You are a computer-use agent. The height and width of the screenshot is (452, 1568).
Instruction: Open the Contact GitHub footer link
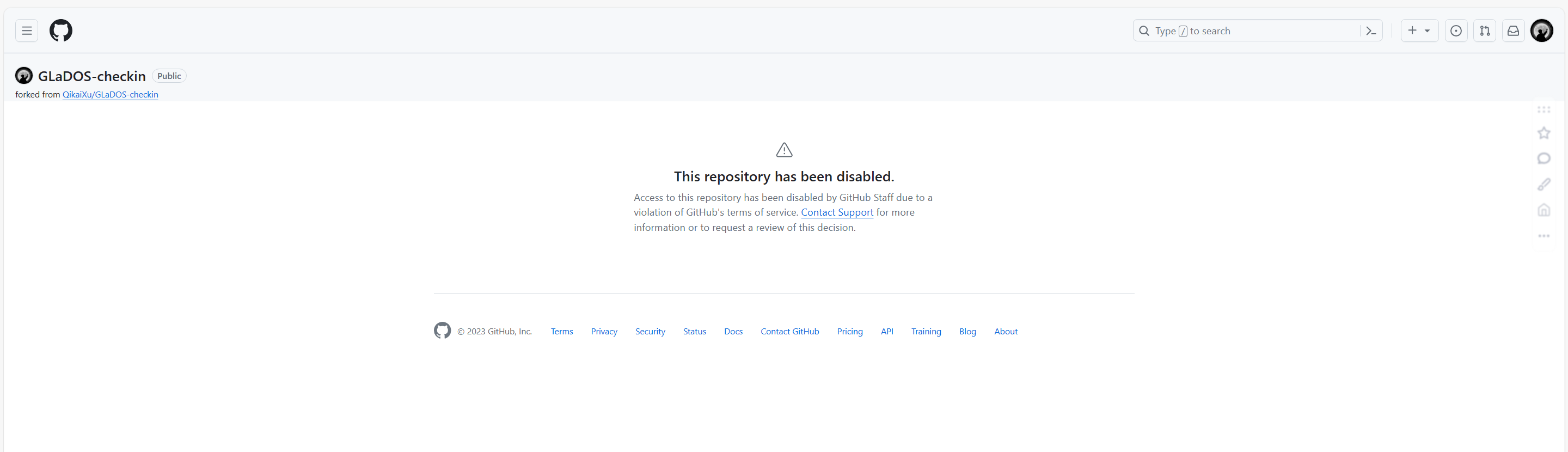click(x=789, y=332)
